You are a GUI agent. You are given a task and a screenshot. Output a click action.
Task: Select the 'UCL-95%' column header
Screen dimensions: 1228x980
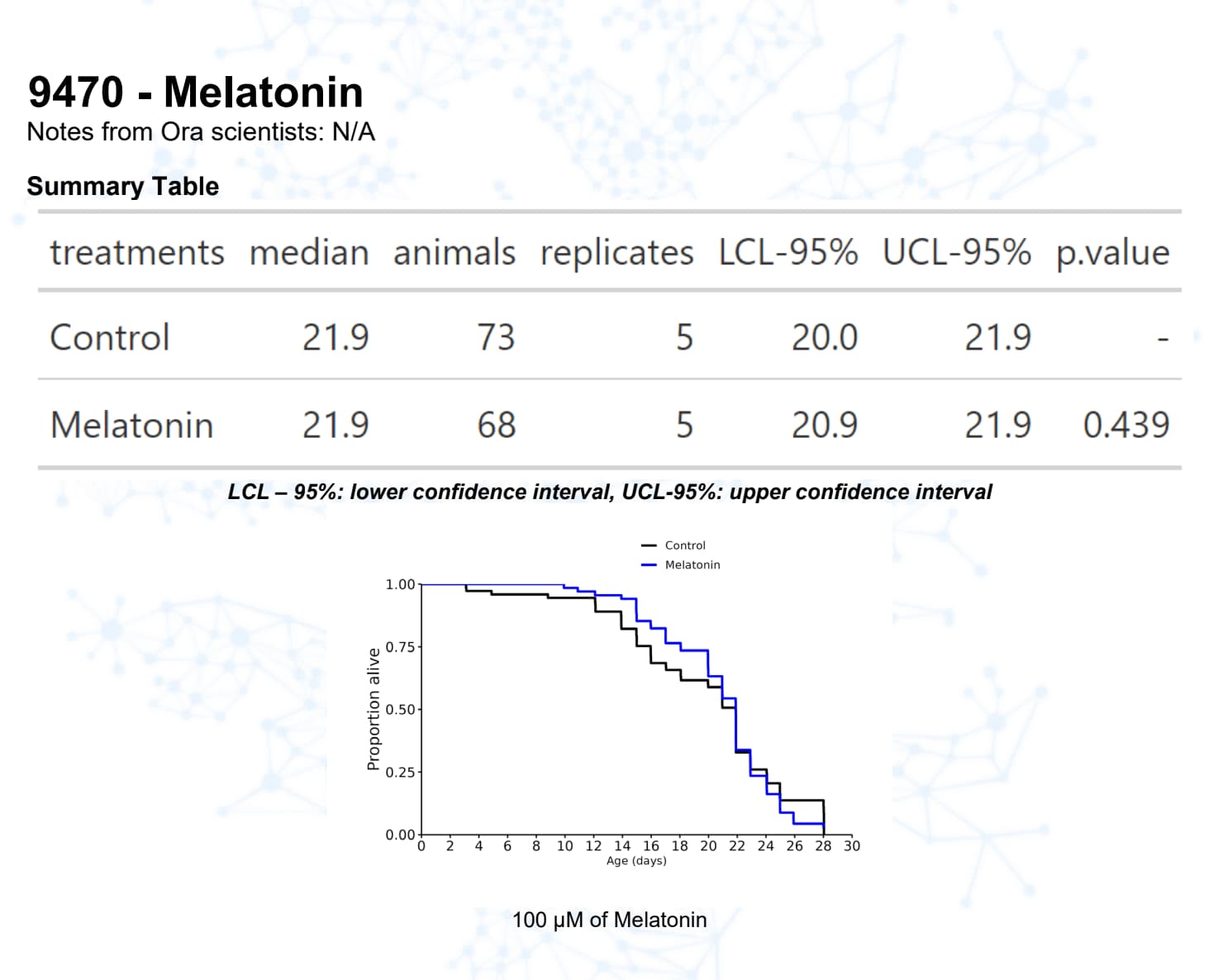[x=956, y=253]
